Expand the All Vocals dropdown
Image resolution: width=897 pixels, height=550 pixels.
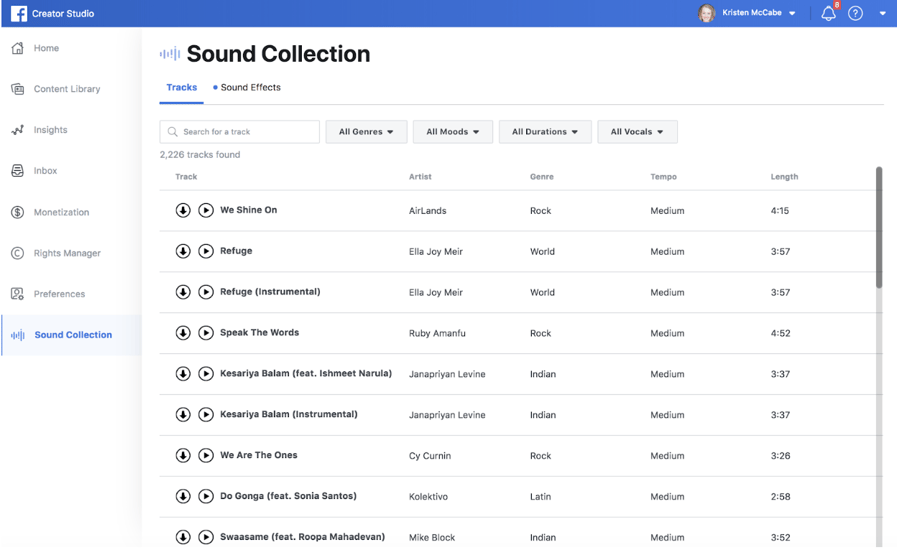(637, 132)
